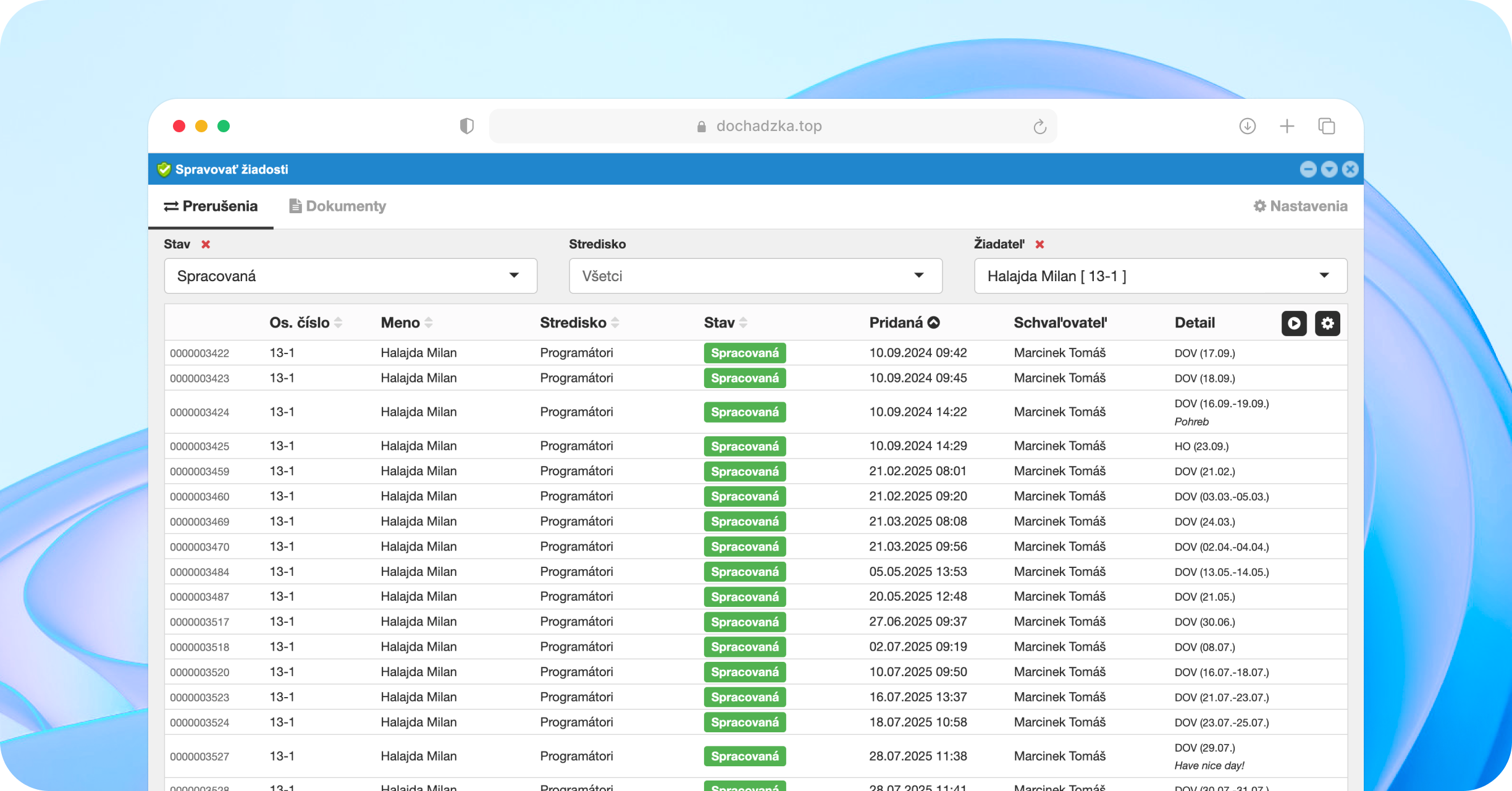This screenshot has width=1512, height=791.
Task: Click Spracovaná badge in row 0000003527
Action: [745, 756]
